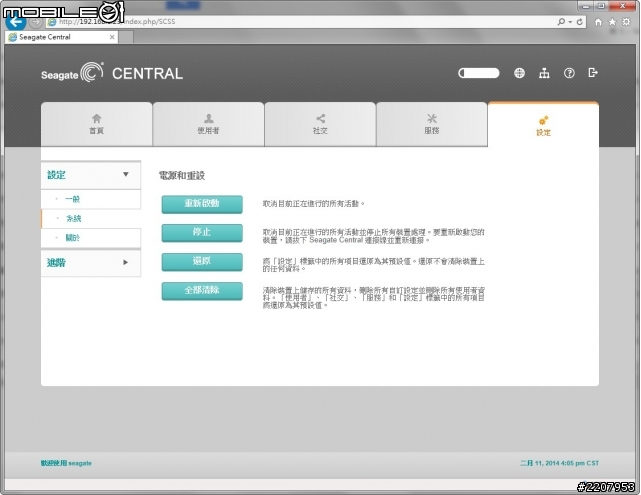Open the language globe icon
This screenshot has height=495, width=641.
point(519,73)
